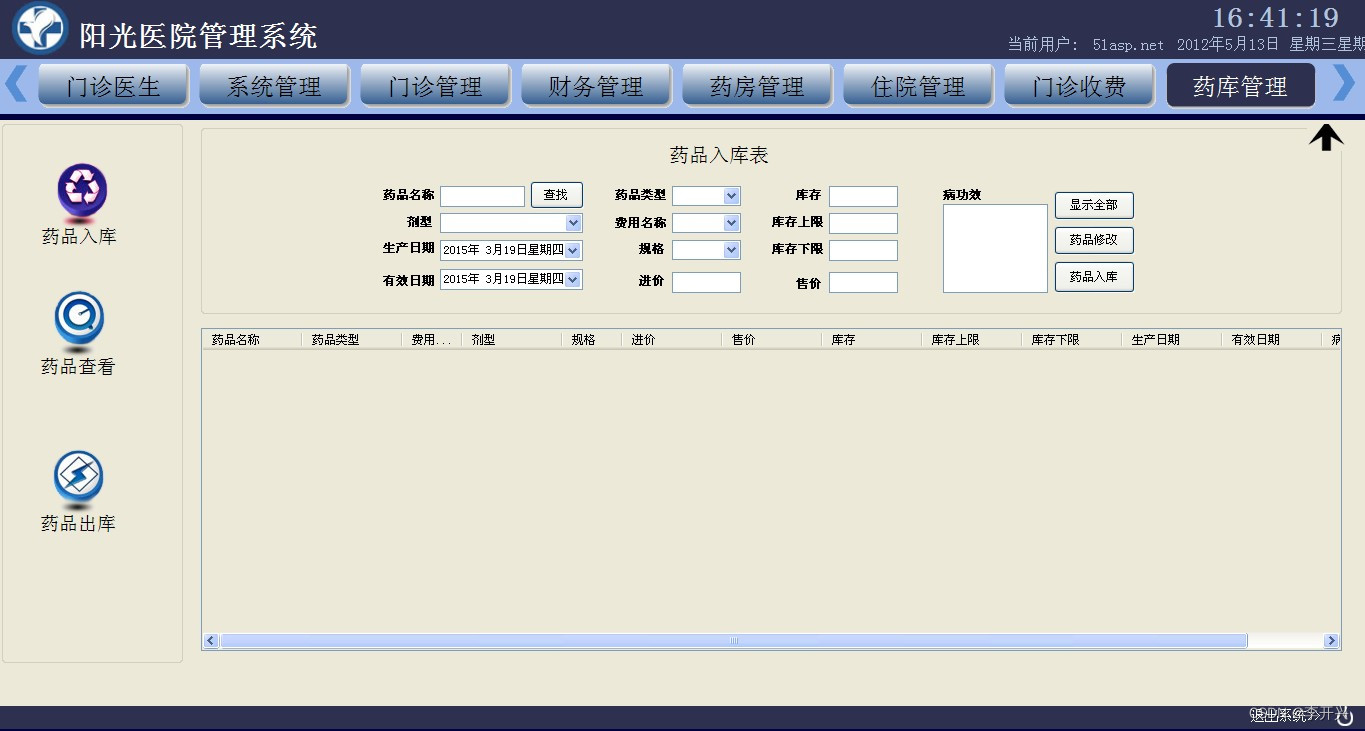The height and width of the screenshot is (731, 1365).
Task: Switch to the 门诊管理 tab
Action: [x=435, y=86]
